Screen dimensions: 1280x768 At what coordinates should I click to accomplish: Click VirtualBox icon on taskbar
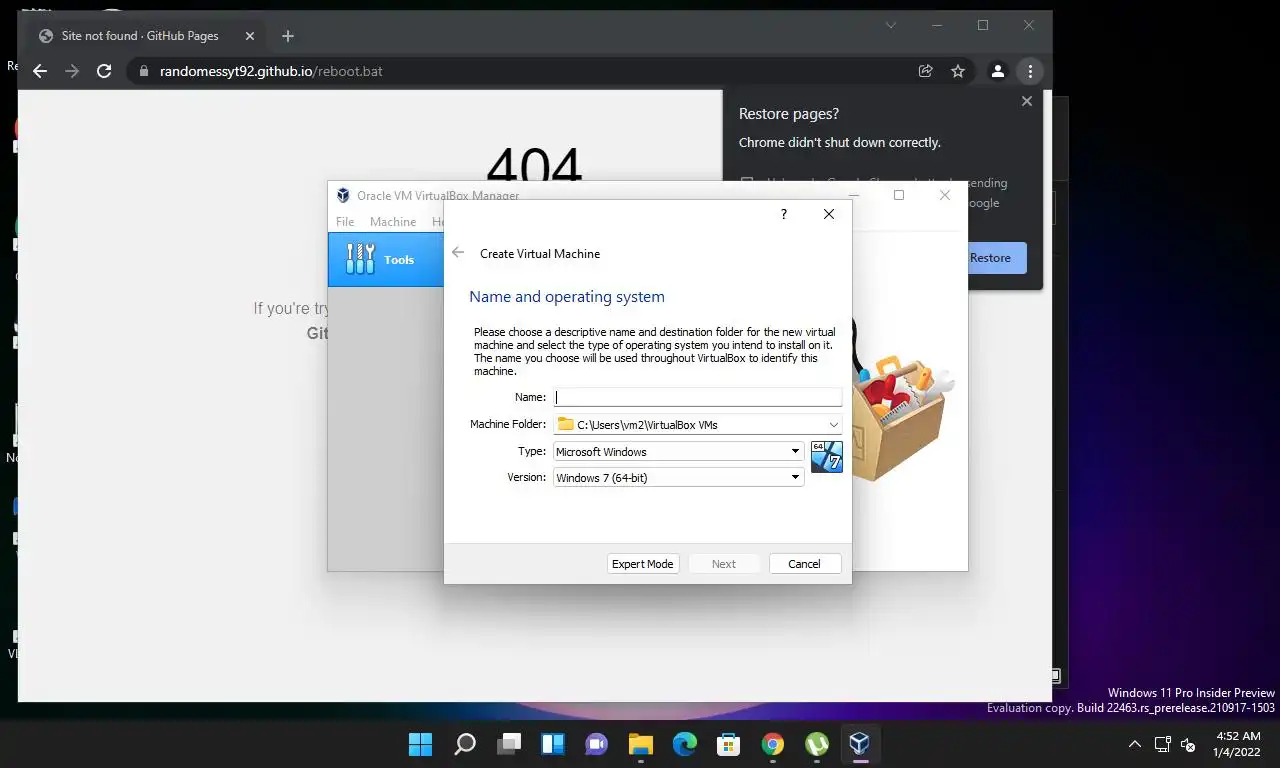(859, 744)
